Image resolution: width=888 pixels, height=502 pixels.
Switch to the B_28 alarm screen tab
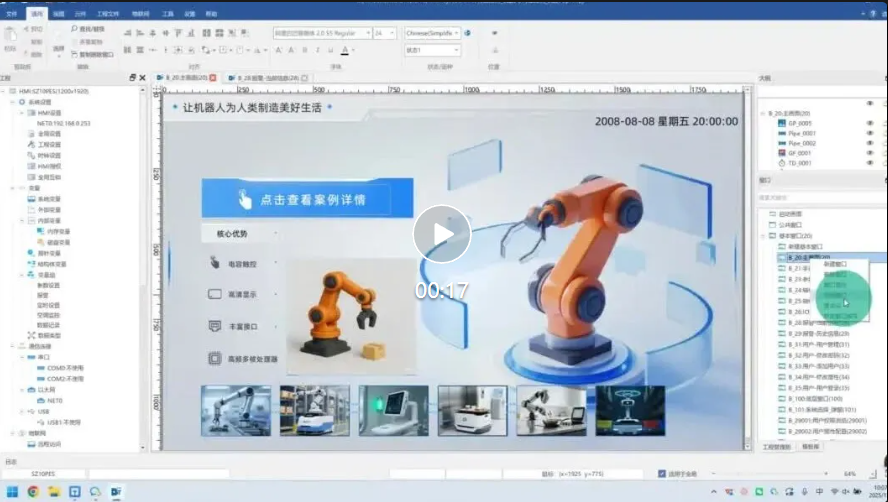click(x=263, y=77)
